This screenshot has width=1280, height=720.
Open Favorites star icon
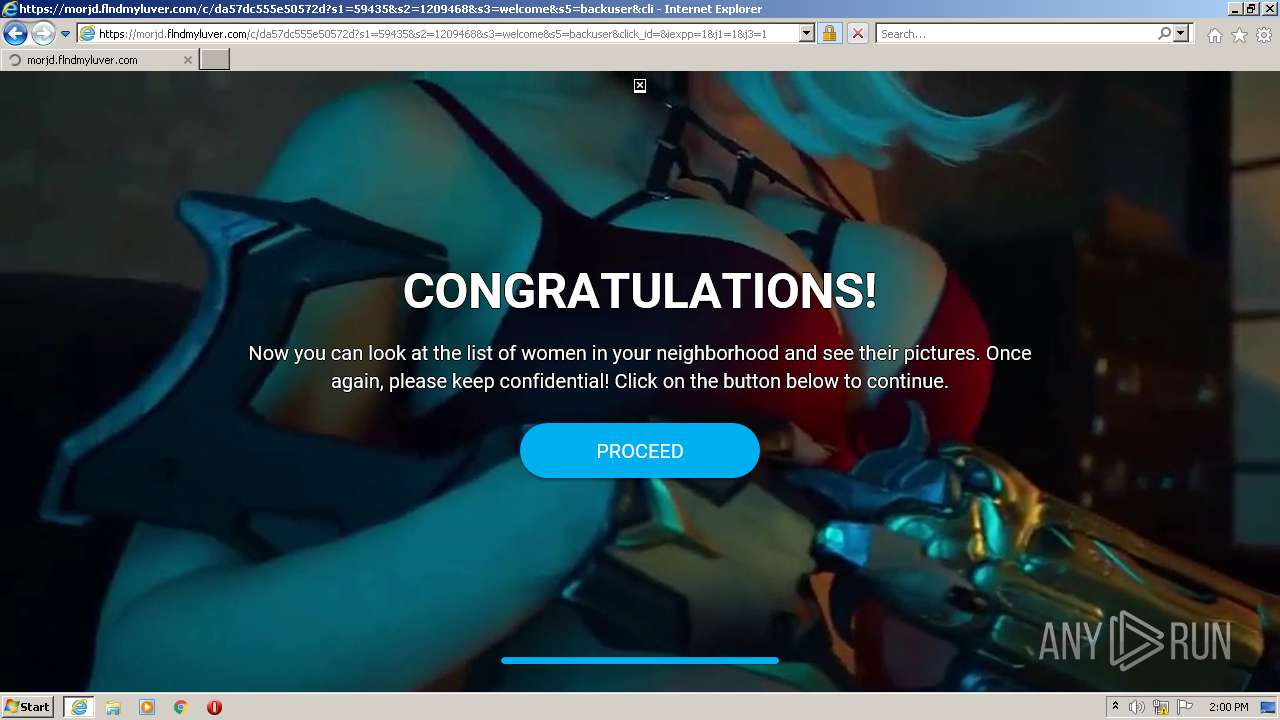click(x=1239, y=35)
